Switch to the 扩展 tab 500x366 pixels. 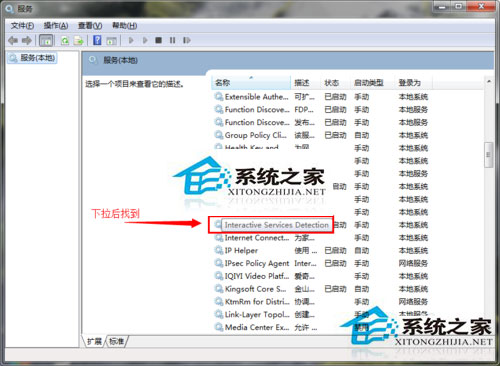click(94, 341)
